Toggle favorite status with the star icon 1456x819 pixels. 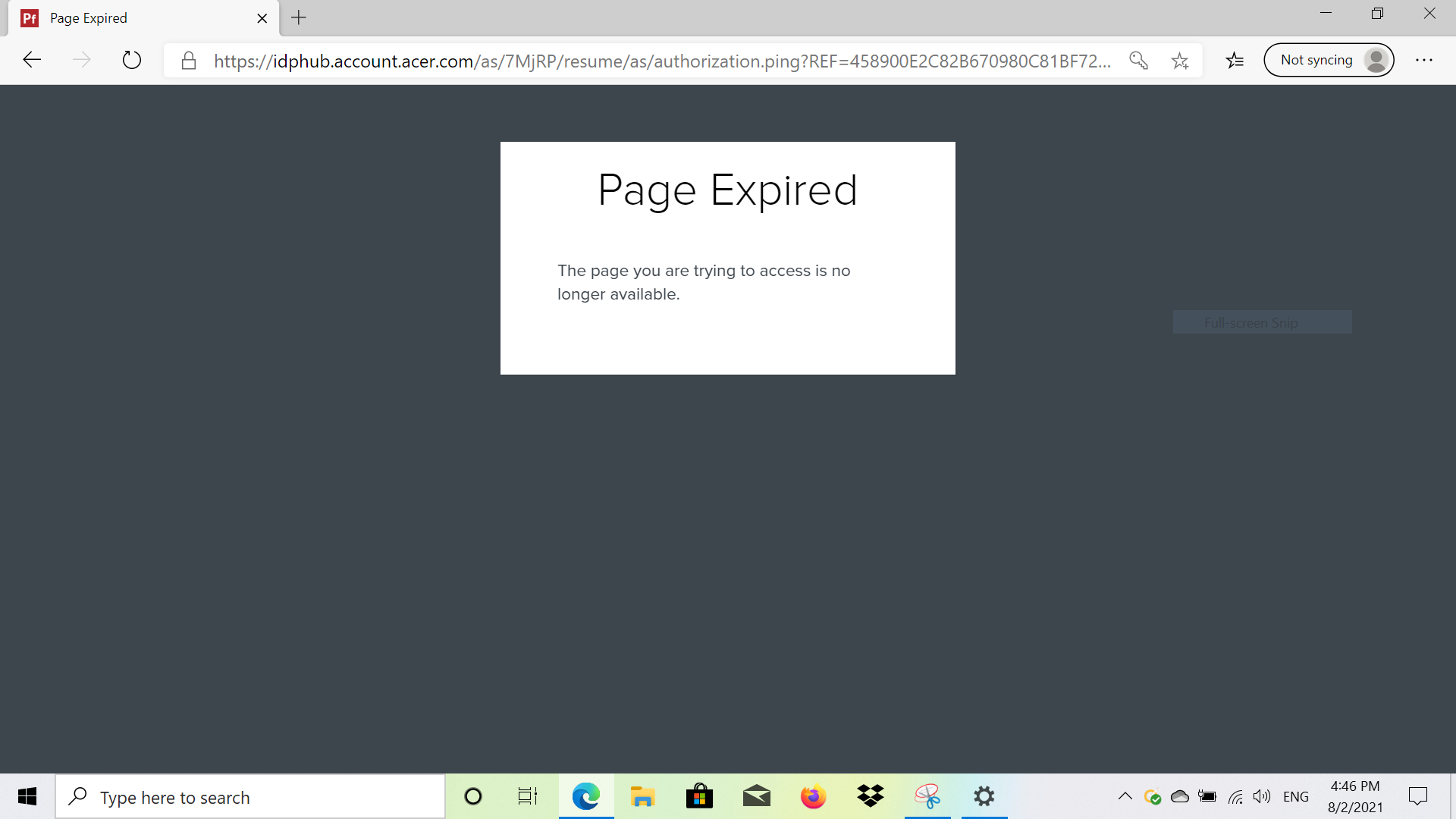pyautogui.click(x=1181, y=61)
